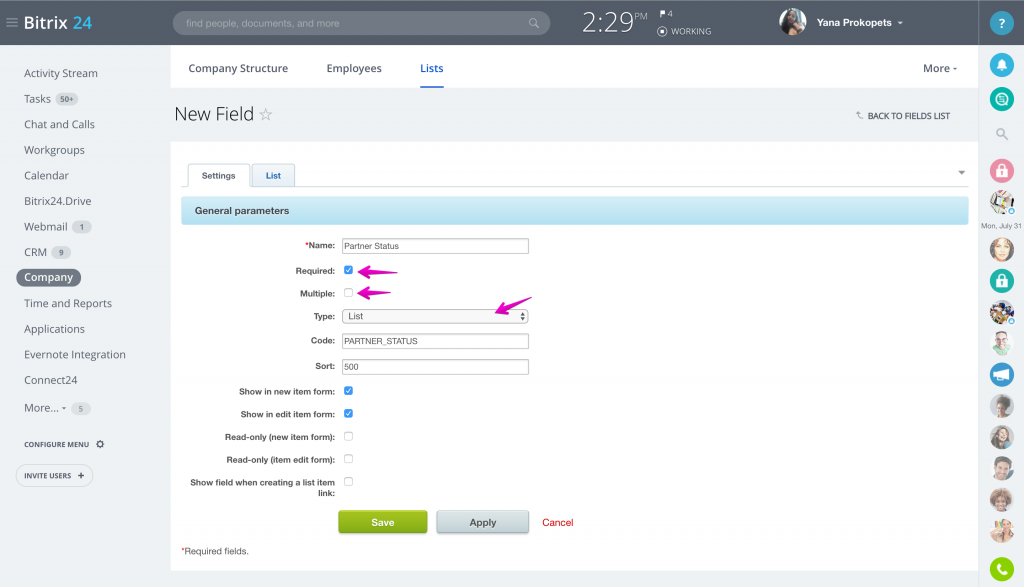Open the Type dropdown showing List
Screen dimensions: 1024x587
point(435,316)
